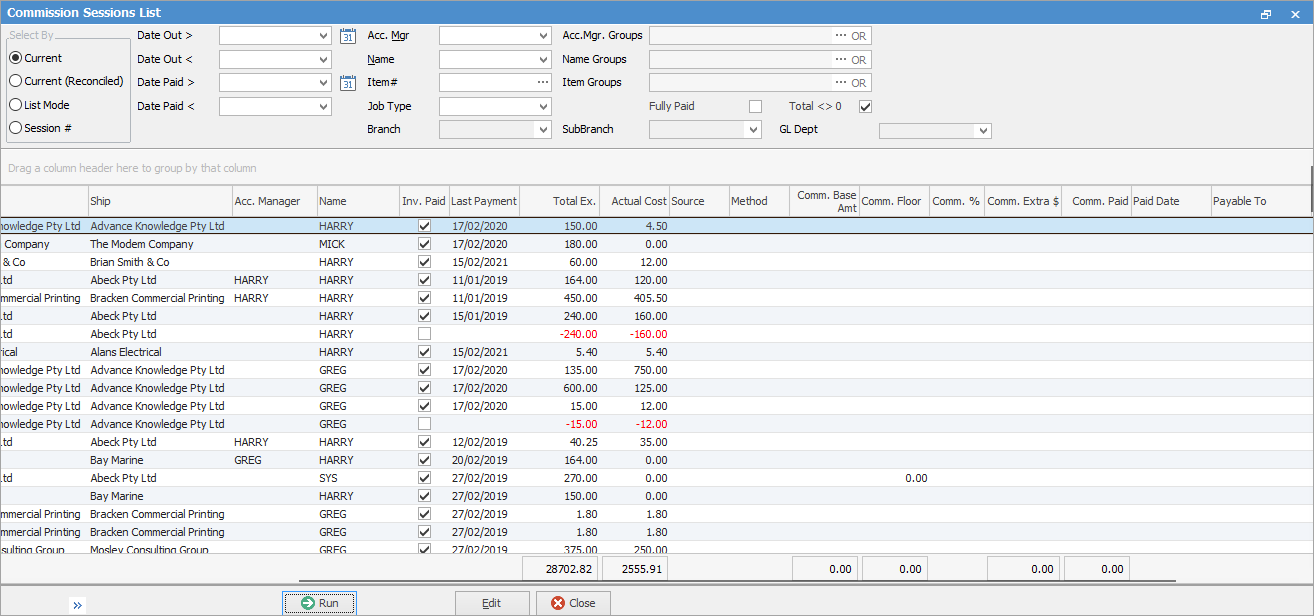Uncheck the Total <> 0 checkbox
The height and width of the screenshot is (616, 1314).
click(866, 106)
